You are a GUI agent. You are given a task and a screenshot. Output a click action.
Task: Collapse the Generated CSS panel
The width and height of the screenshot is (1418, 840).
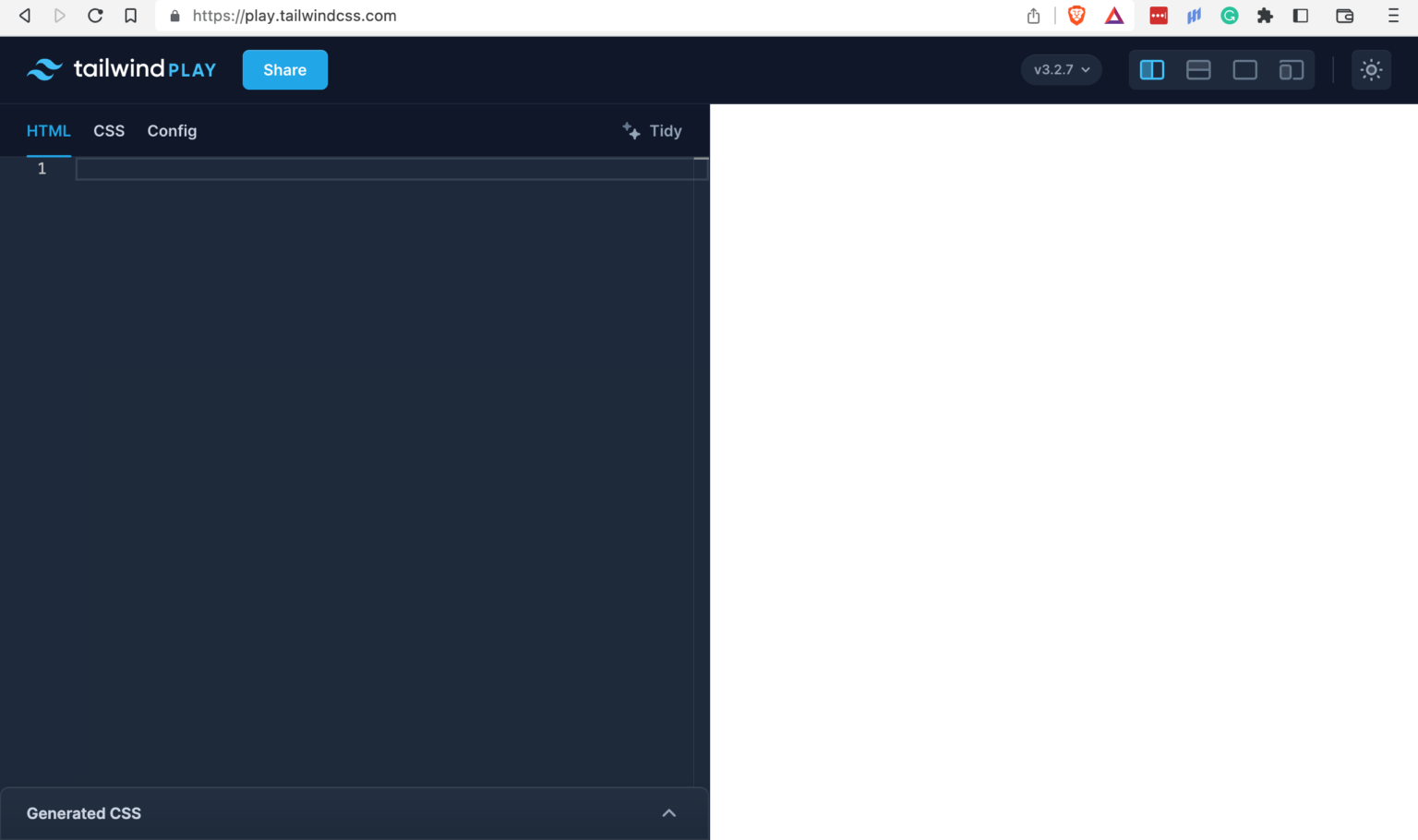click(x=668, y=813)
